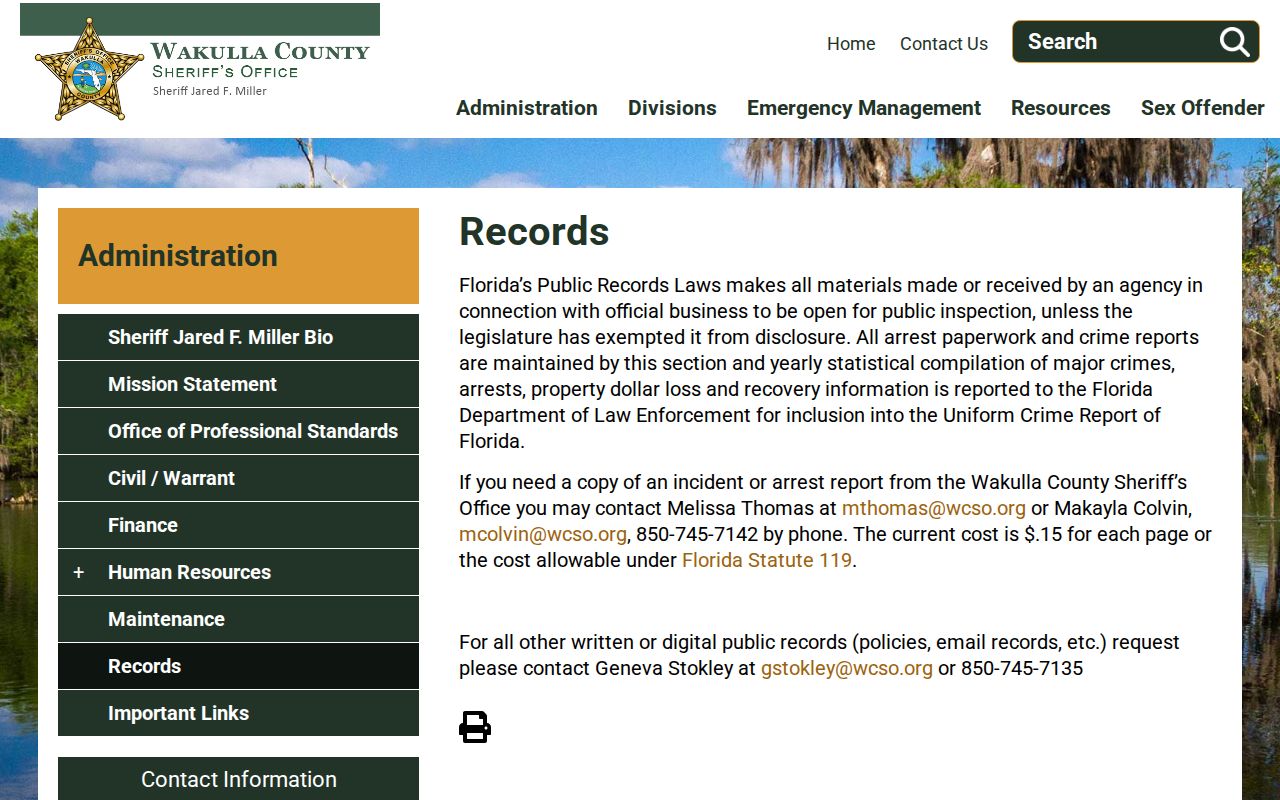Viewport: 1280px width, 800px height.
Task: Open the Finance sidebar link
Action: point(238,525)
